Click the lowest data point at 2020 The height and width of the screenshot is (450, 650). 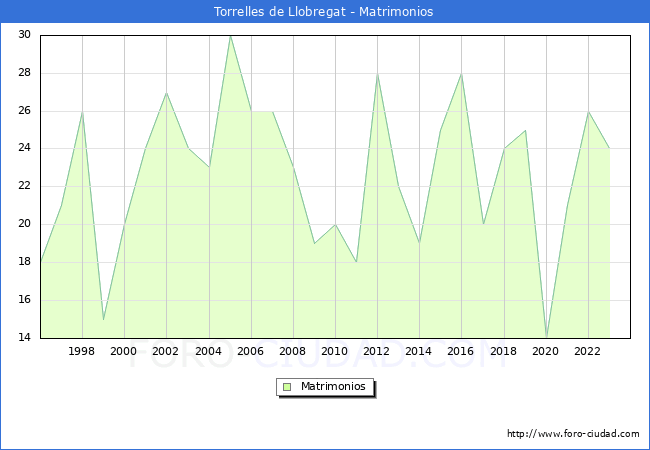tap(546, 336)
